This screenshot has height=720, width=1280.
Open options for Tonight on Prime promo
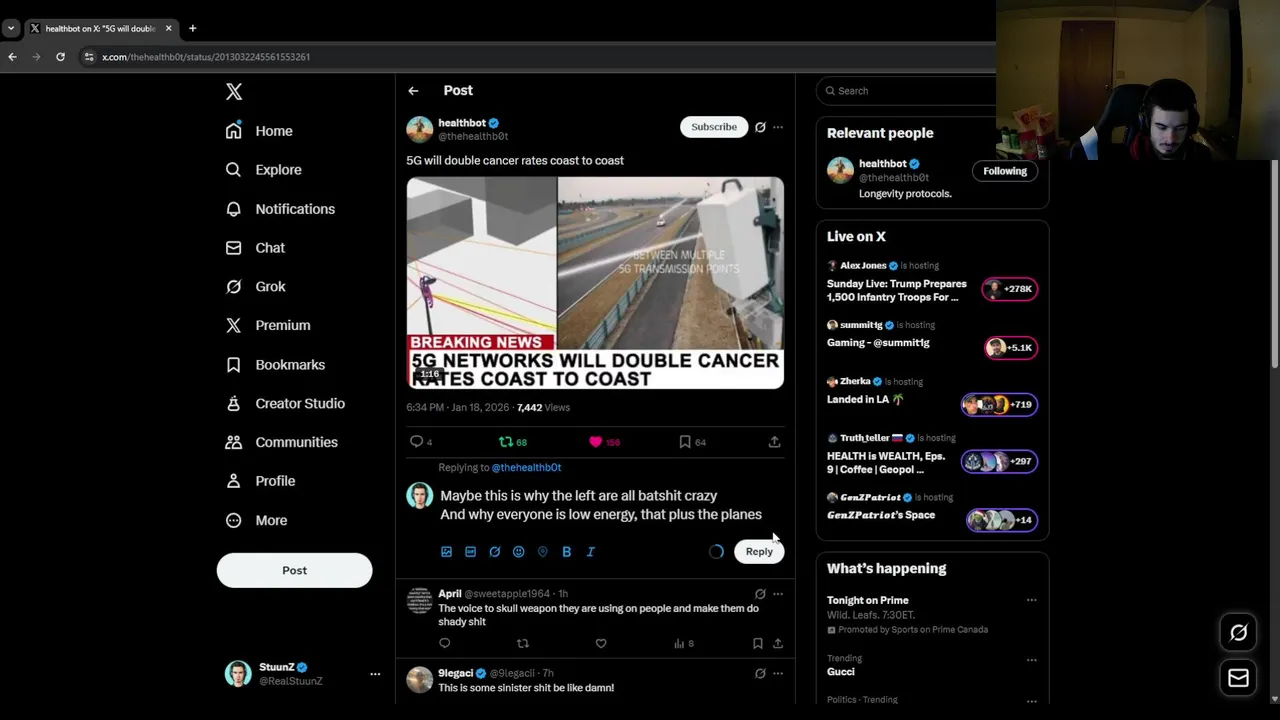[1031, 601]
